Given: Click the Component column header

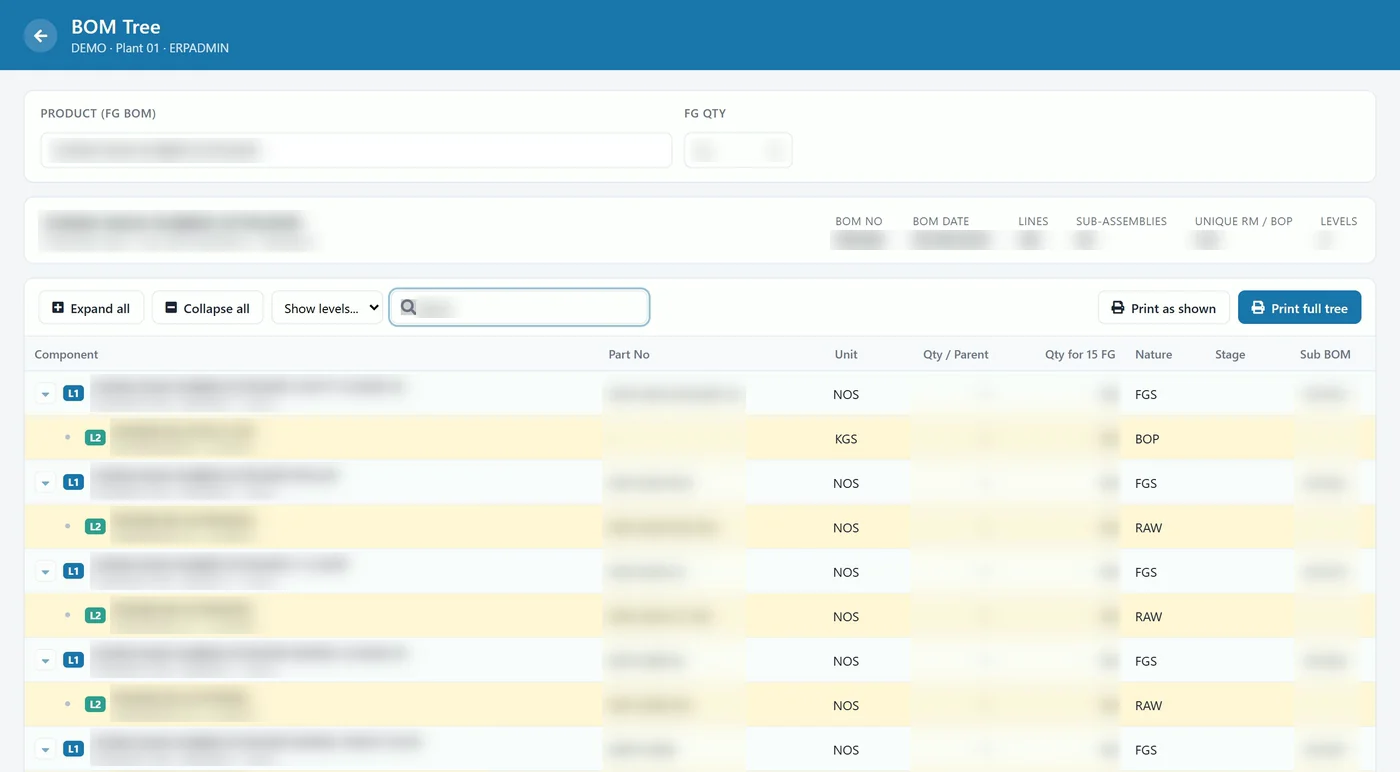Looking at the screenshot, I should click(x=66, y=354).
